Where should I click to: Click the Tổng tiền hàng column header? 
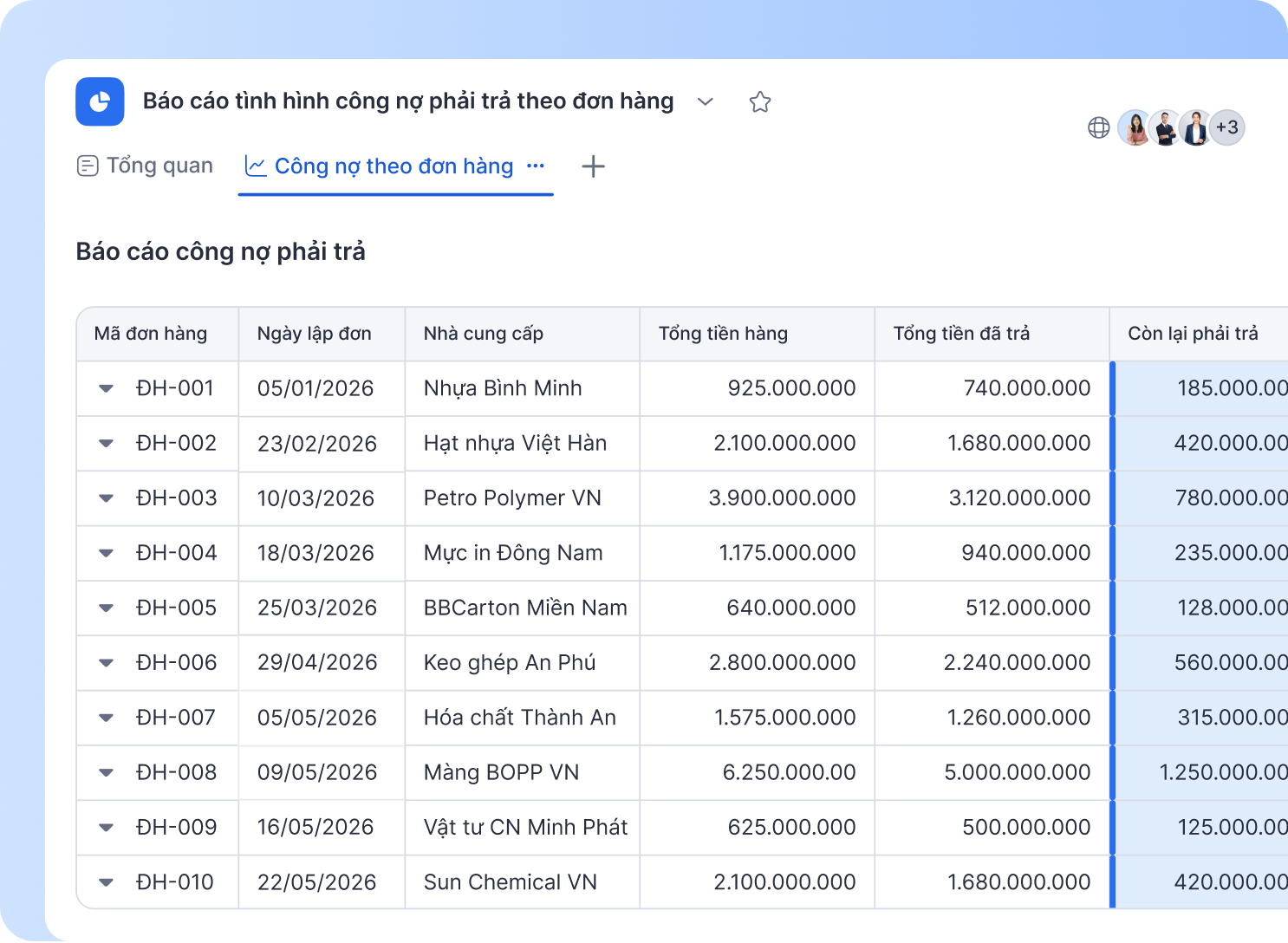pos(757,334)
